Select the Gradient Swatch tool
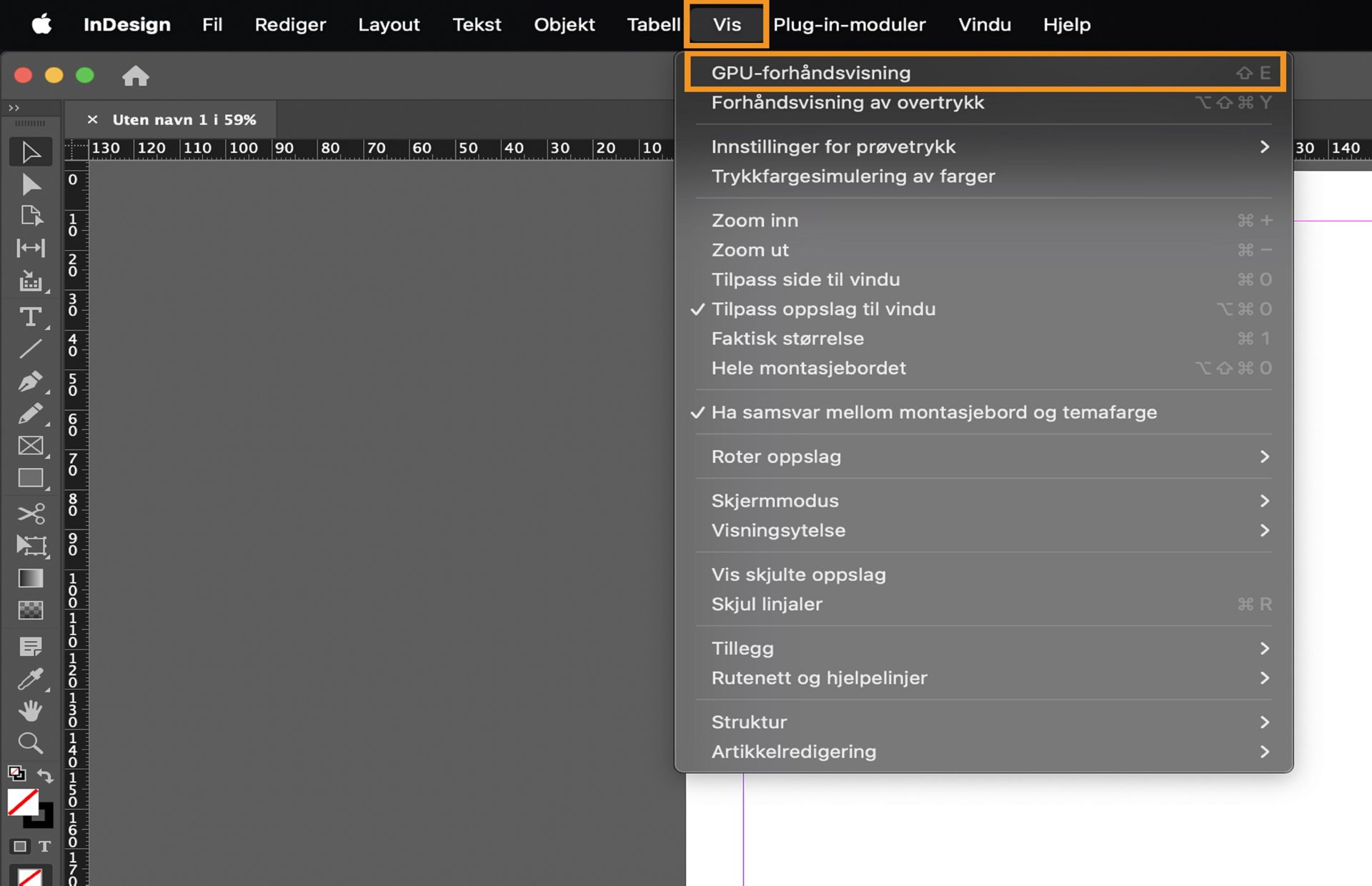Screen dimensions: 1372x886 (30, 578)
